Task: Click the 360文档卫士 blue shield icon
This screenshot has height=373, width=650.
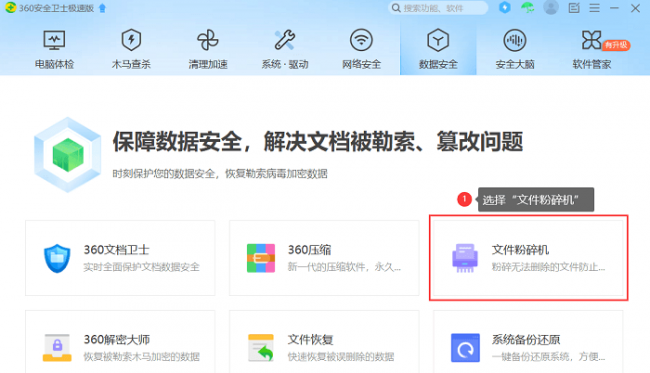Action: coord(57,258)
